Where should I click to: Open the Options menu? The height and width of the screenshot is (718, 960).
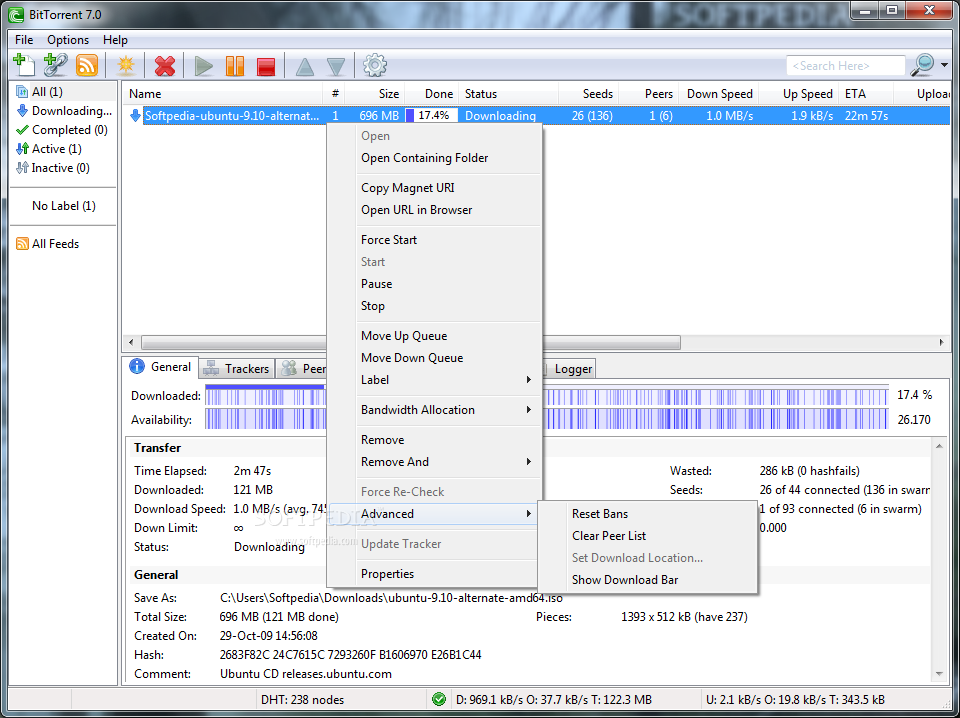pyautogui.click(x=68, y=40)
